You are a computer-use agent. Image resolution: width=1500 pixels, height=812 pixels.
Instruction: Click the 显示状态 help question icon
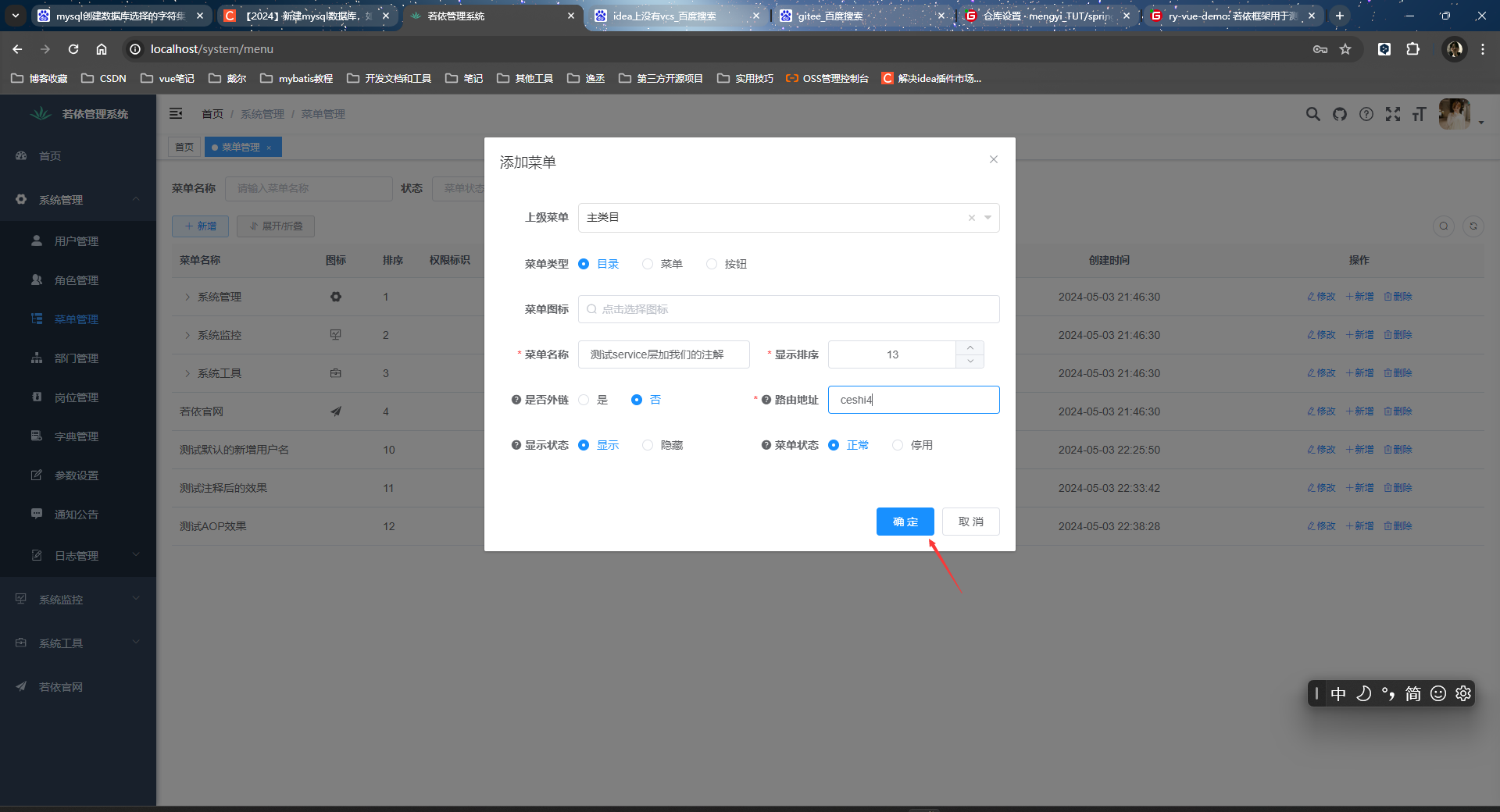pyautogui.click(x=516, y=445)
